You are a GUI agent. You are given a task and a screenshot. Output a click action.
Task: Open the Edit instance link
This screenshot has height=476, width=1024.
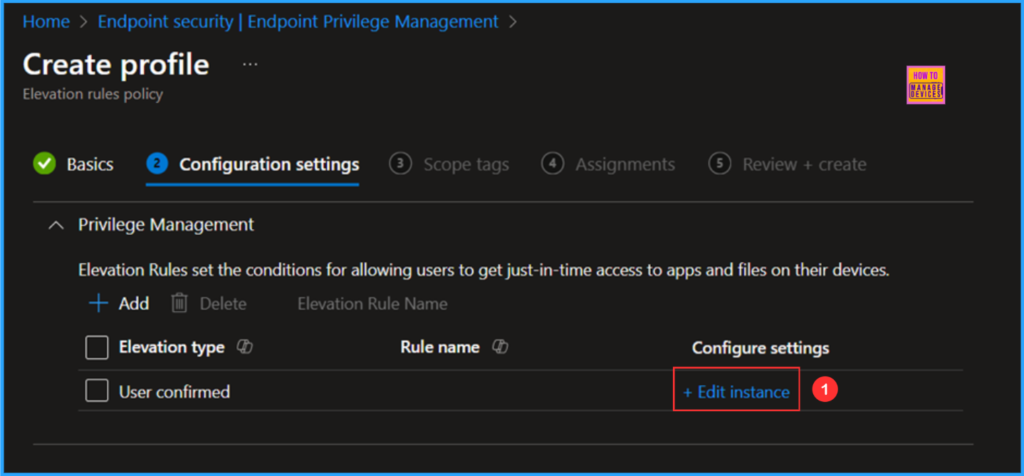click(x=736, y=392)
